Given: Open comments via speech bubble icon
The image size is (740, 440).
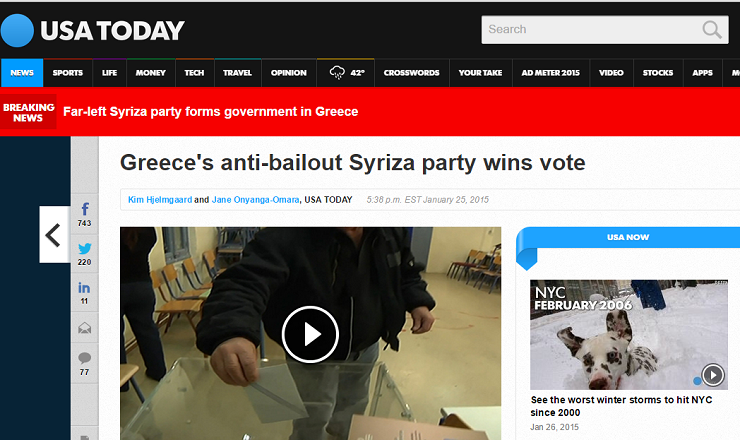Looking at the screenshot, I should click(84, 364).
